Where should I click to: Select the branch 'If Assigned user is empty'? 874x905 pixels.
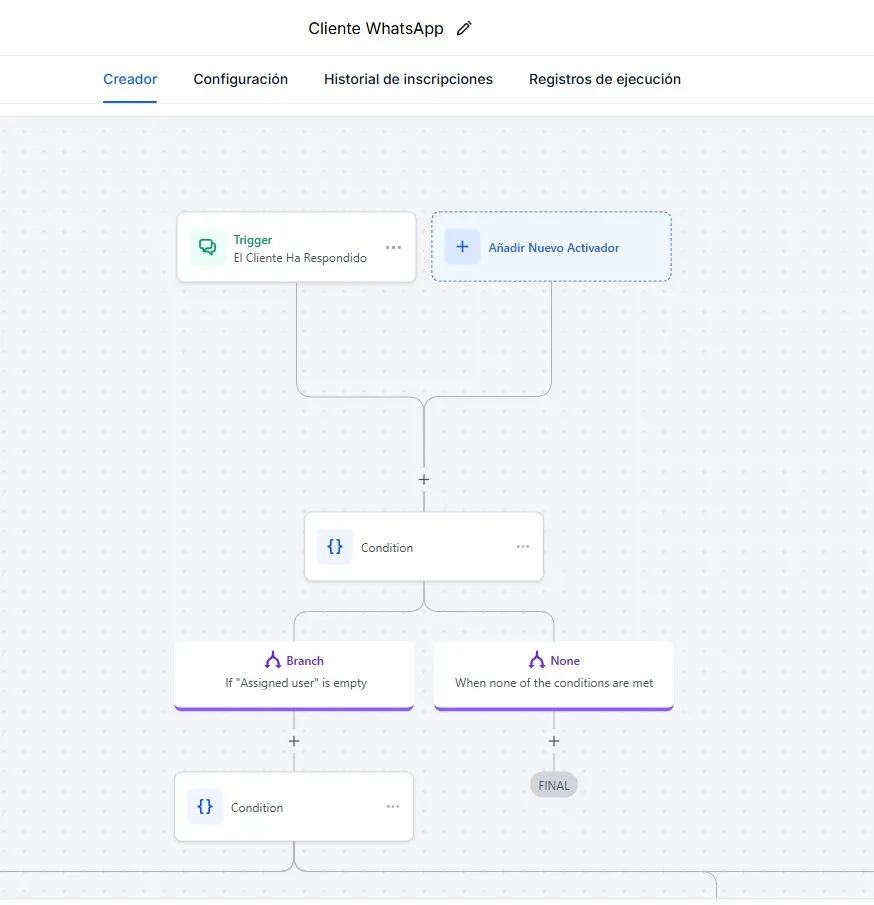[x=295, y=674]
